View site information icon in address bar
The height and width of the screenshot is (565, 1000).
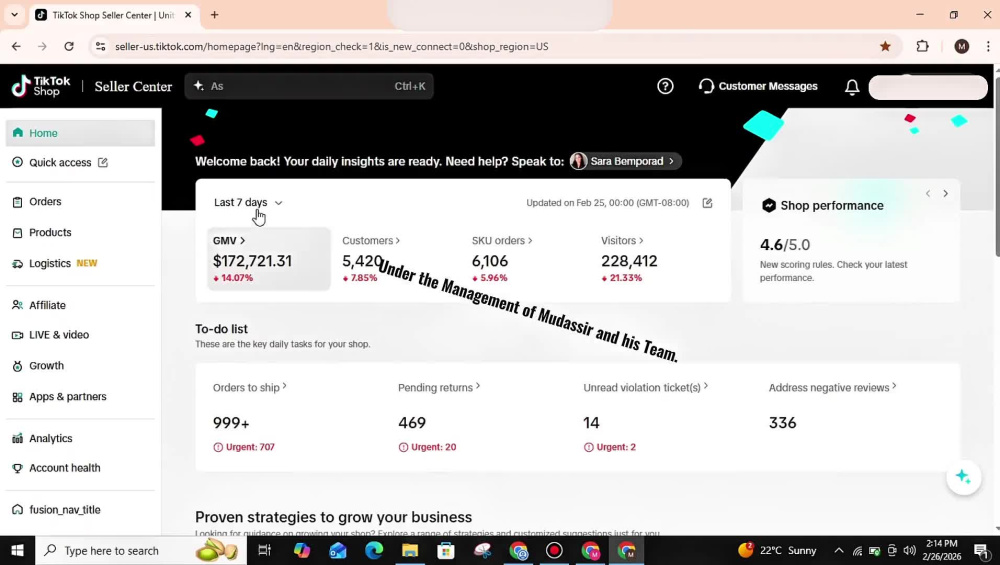[x=100, y=46]
